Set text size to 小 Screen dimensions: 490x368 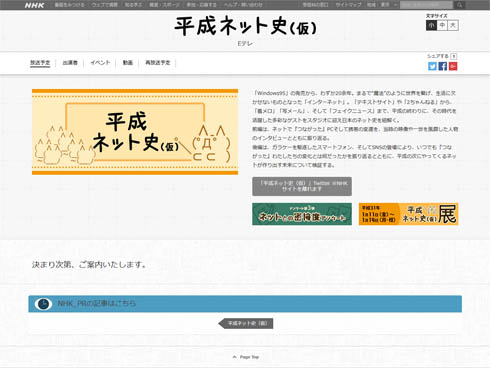[431, 25]
